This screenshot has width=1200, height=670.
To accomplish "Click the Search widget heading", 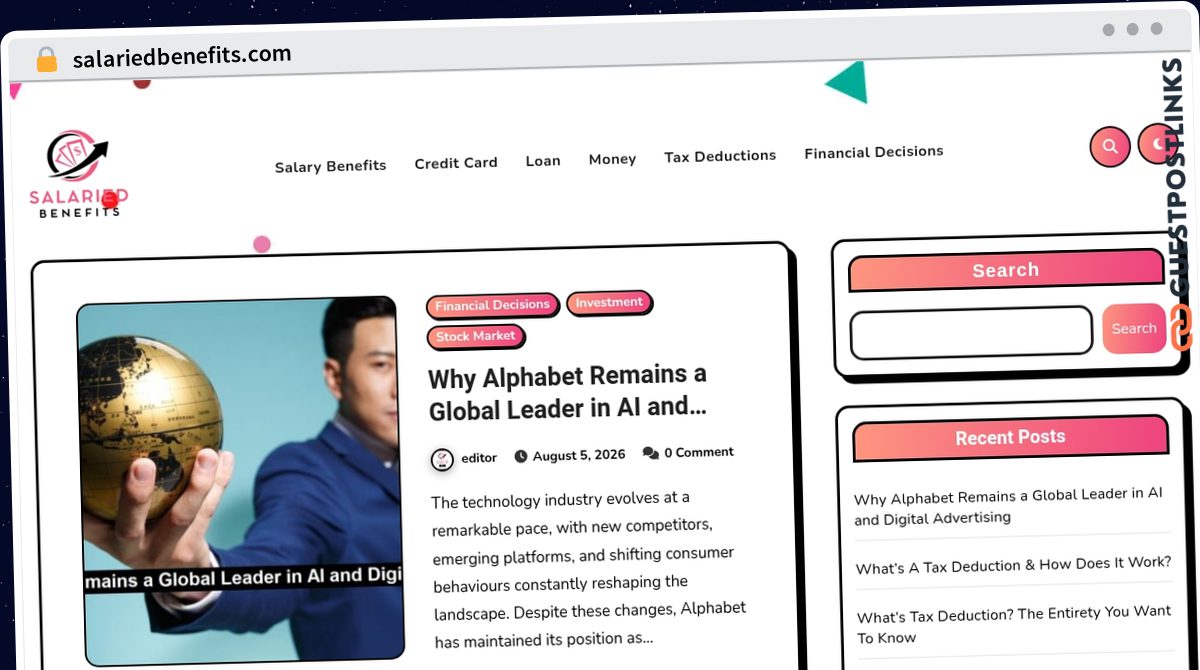I will (1006, 270).
